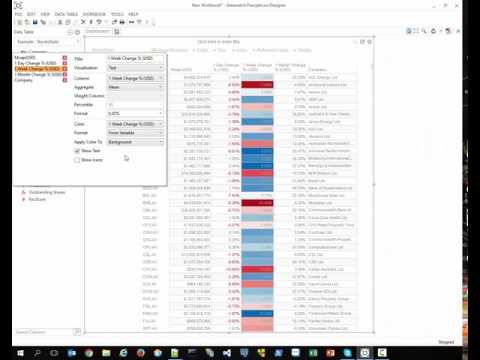The width and height of the screenshot is (480, 360).
Task: Click the Save icon in toolbar
Action: click(35, 22)
